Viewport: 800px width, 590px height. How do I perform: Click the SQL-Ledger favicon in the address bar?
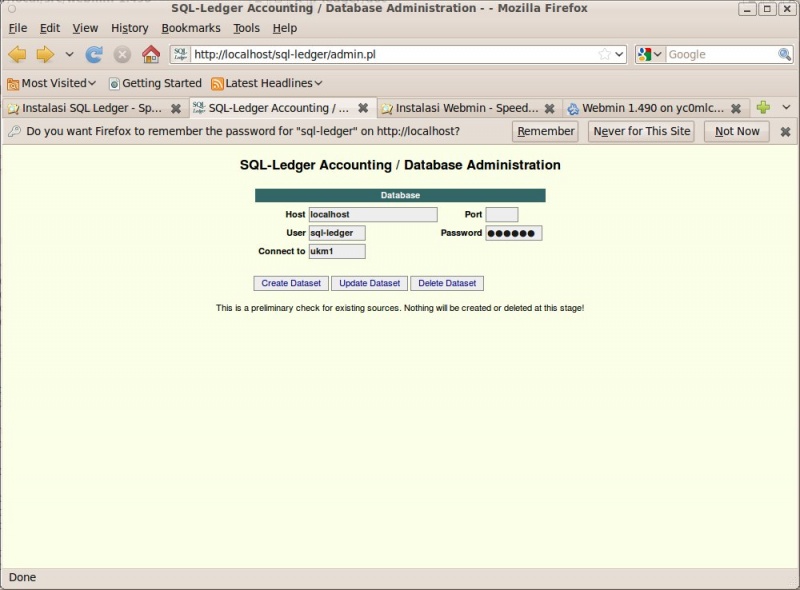point(180,54)
